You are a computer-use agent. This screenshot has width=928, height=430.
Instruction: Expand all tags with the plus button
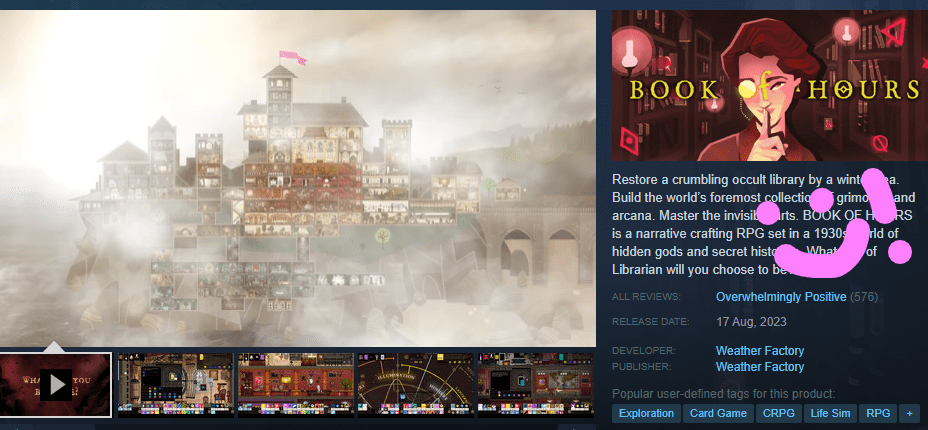pyautogui.click(x=909, y=413)
